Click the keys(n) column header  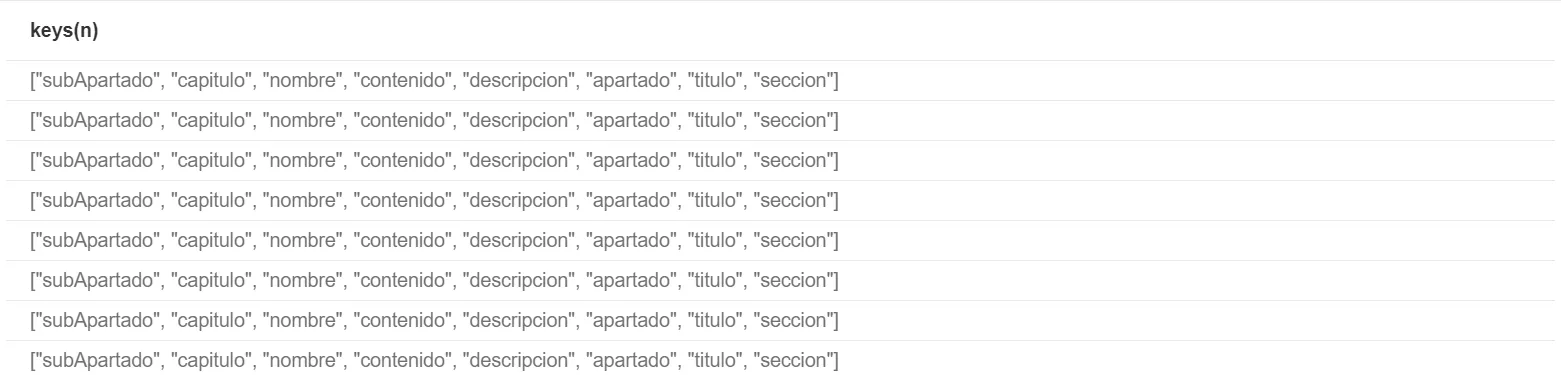point(64,31)
